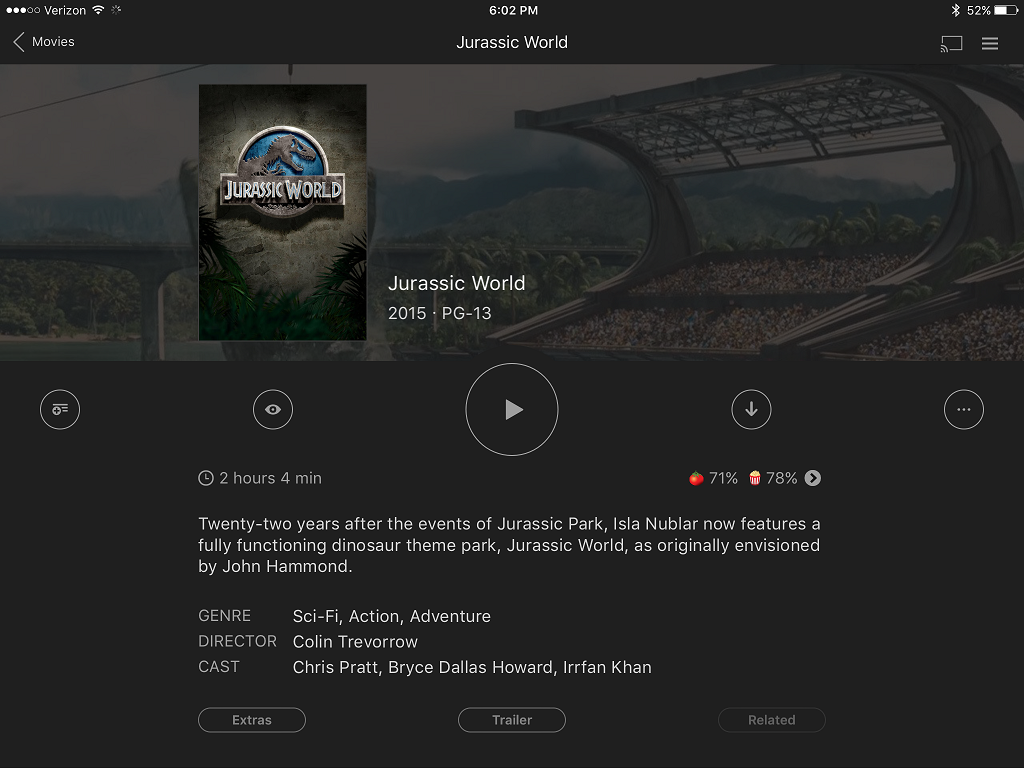This screenshot has width=1024, height=768.
Task: Open the Related movies tab
Action: pos(771,720)
